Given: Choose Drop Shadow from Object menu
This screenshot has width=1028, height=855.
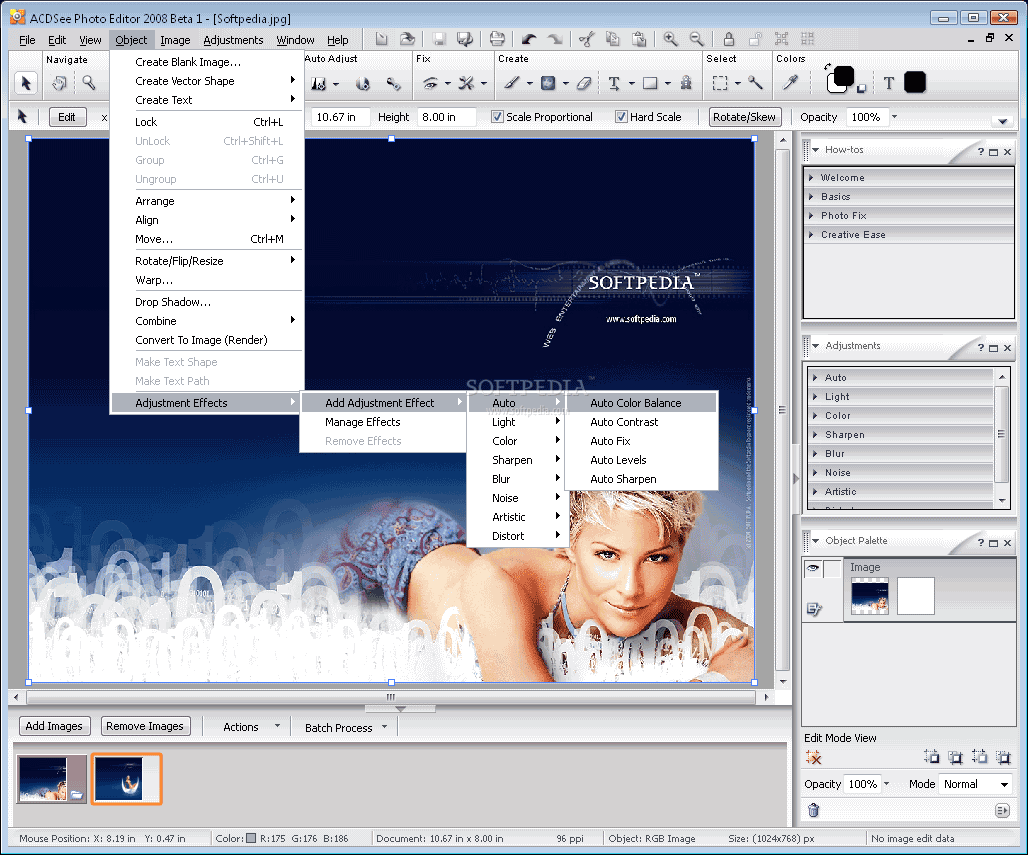Looking at the screenshot, I should click(207, 302).
